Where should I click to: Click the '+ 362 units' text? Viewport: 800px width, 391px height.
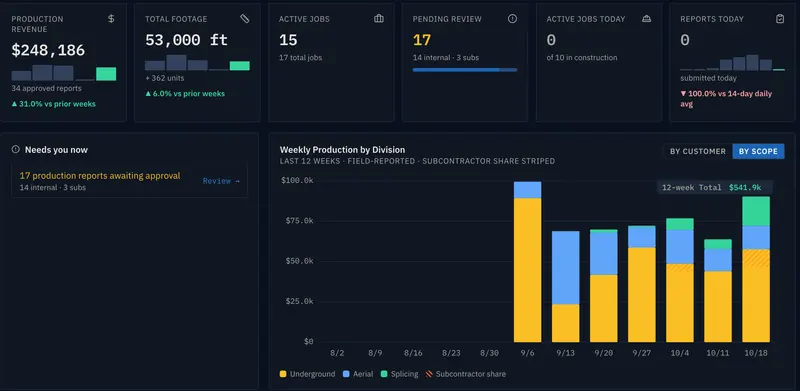[164, 78]
